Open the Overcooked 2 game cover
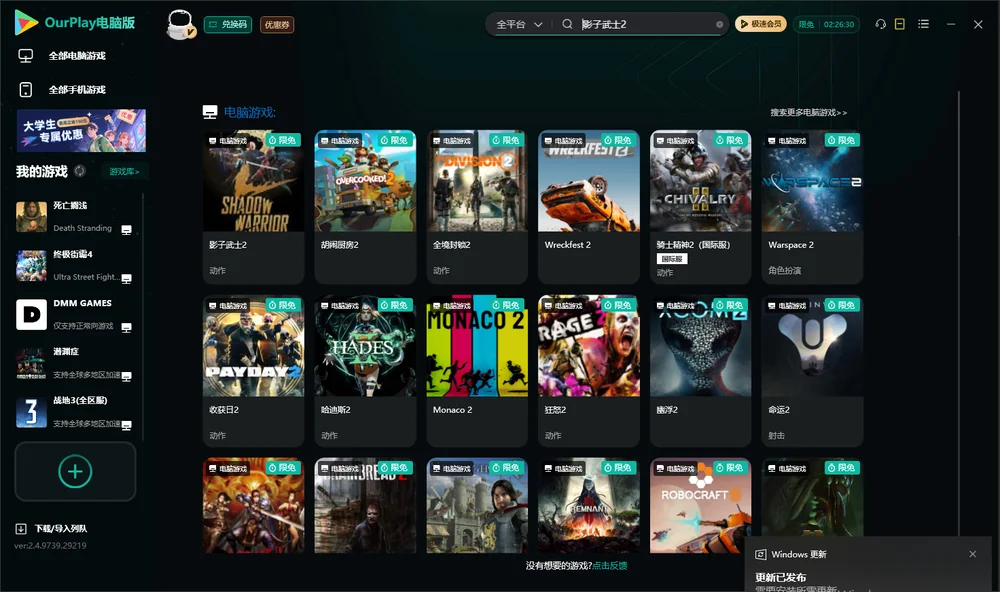The width and height of the screenshot is (1000, 592). tap(365, 181)
